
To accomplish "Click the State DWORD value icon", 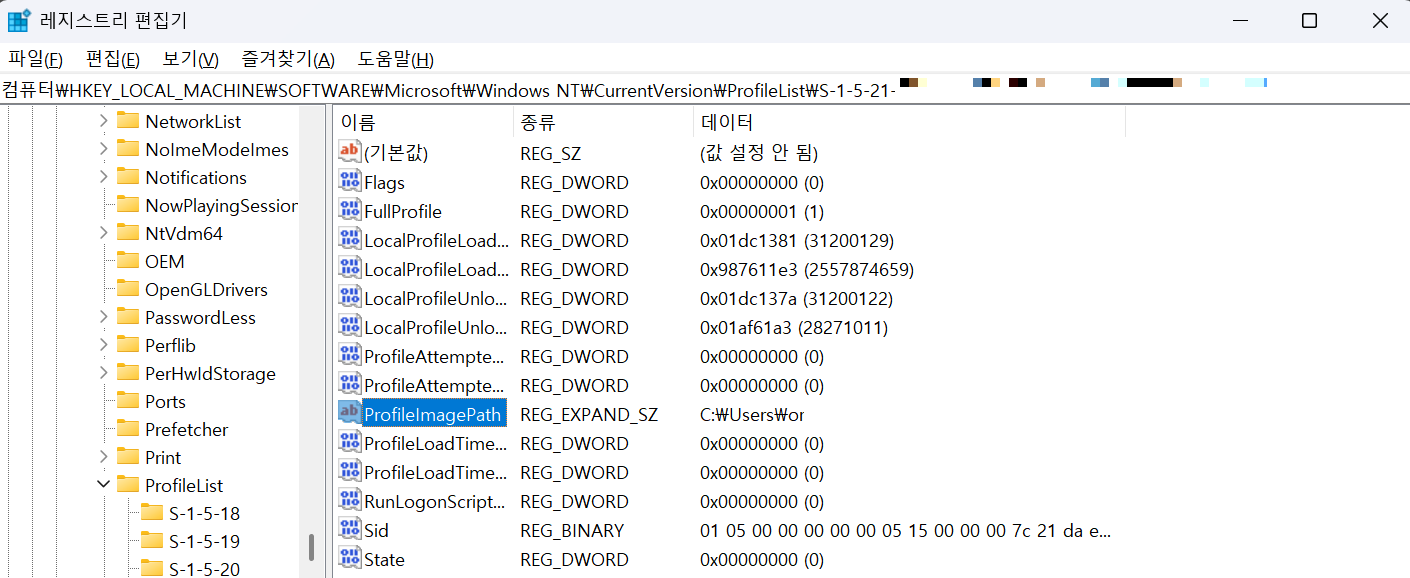I will point(349,558).
